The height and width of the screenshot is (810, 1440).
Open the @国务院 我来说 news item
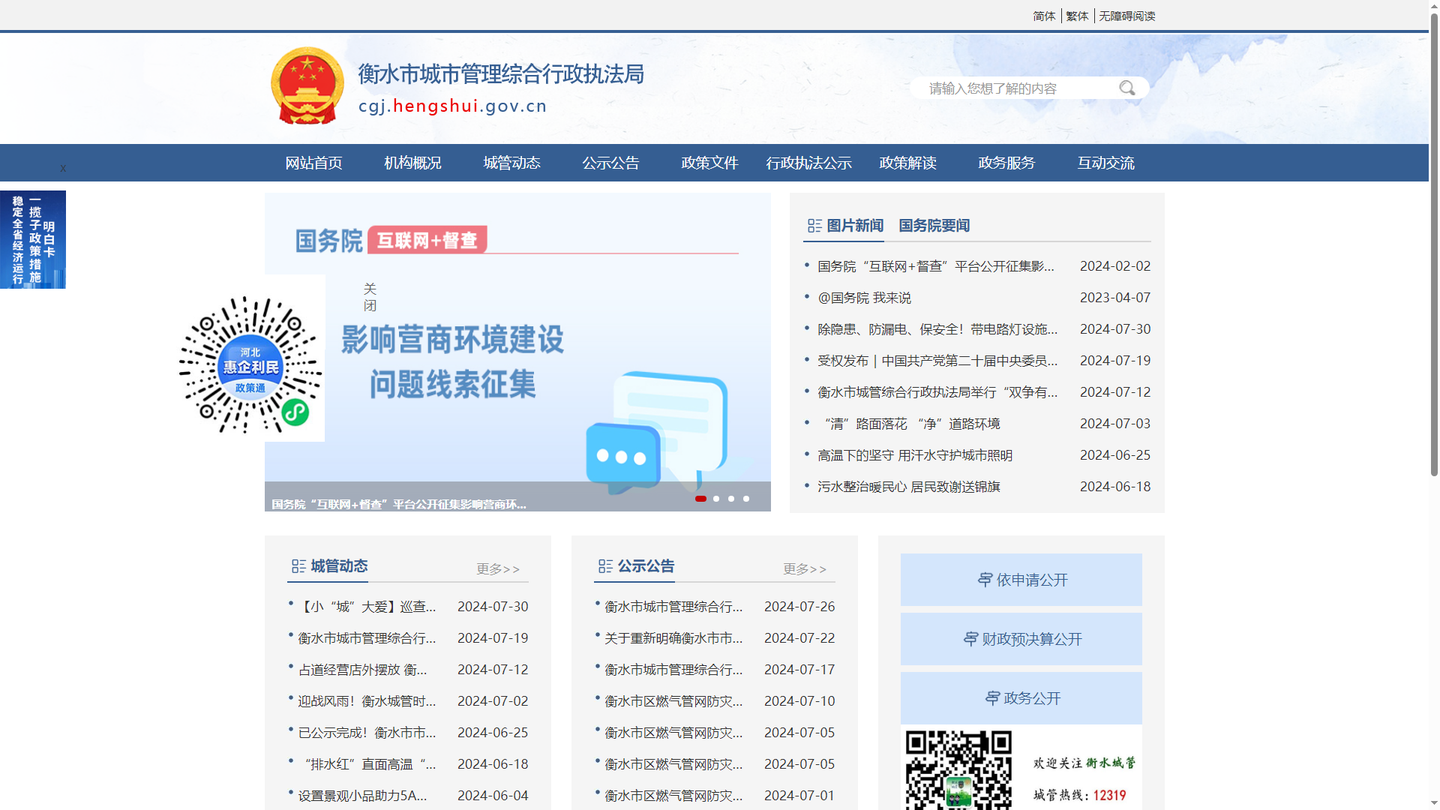pyautogui.click(x=864, y=298)
